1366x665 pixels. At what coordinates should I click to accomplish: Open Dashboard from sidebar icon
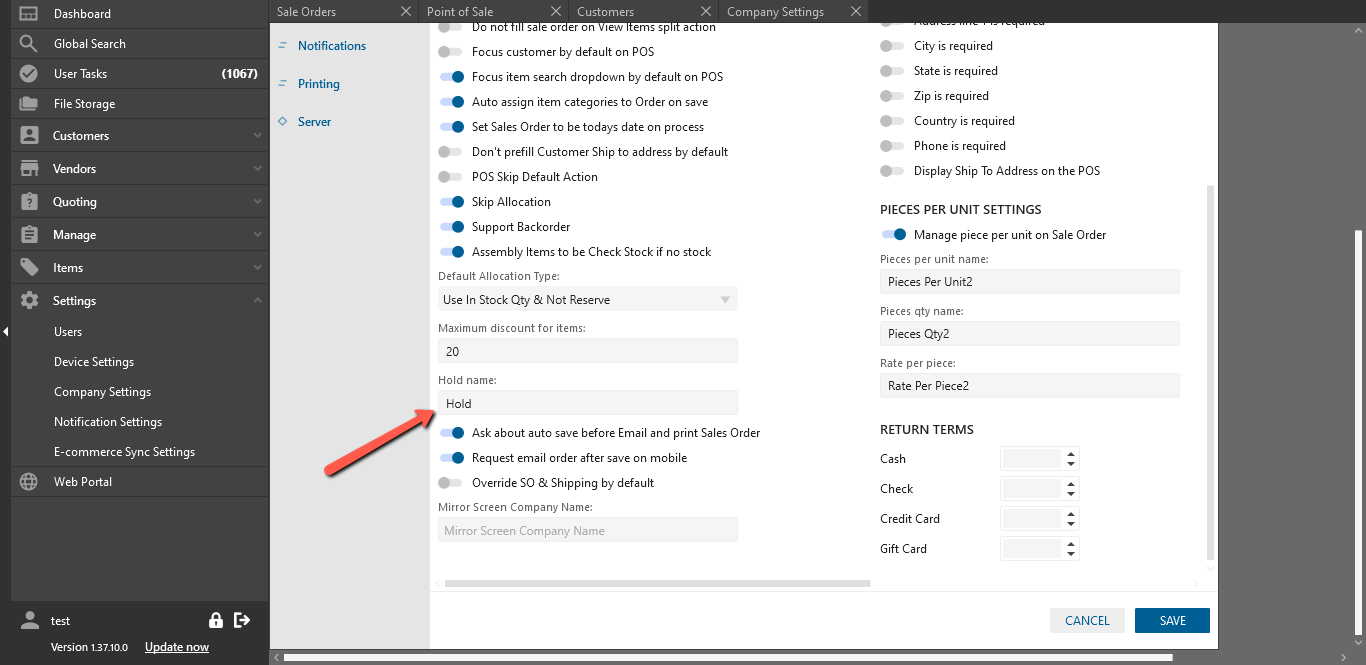pos(29,14)
